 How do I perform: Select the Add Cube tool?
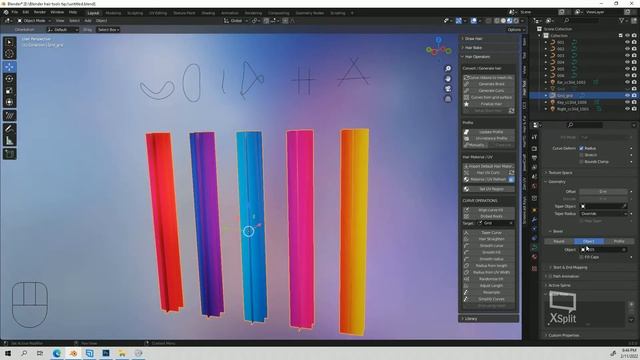coord(9,154)
